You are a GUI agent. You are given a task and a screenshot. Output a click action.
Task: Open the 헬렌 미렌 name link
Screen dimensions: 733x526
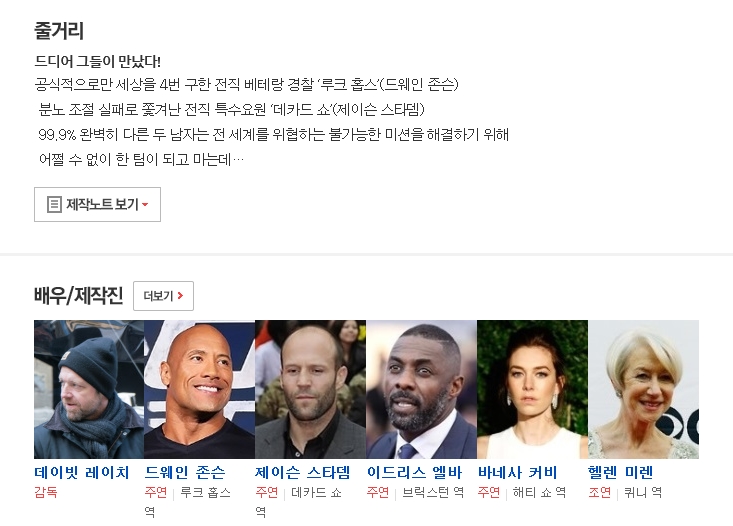click(620, 472)
